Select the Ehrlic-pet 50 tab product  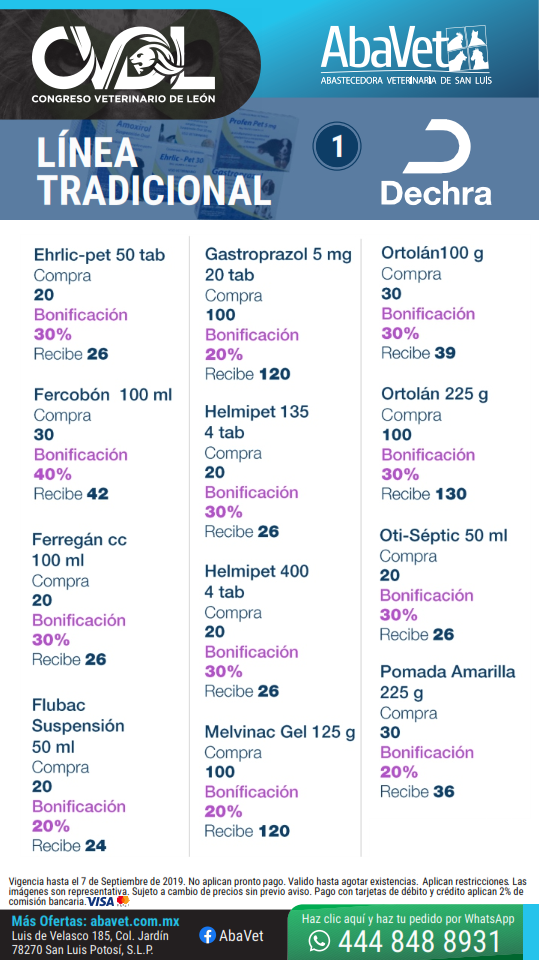point(99,255)
